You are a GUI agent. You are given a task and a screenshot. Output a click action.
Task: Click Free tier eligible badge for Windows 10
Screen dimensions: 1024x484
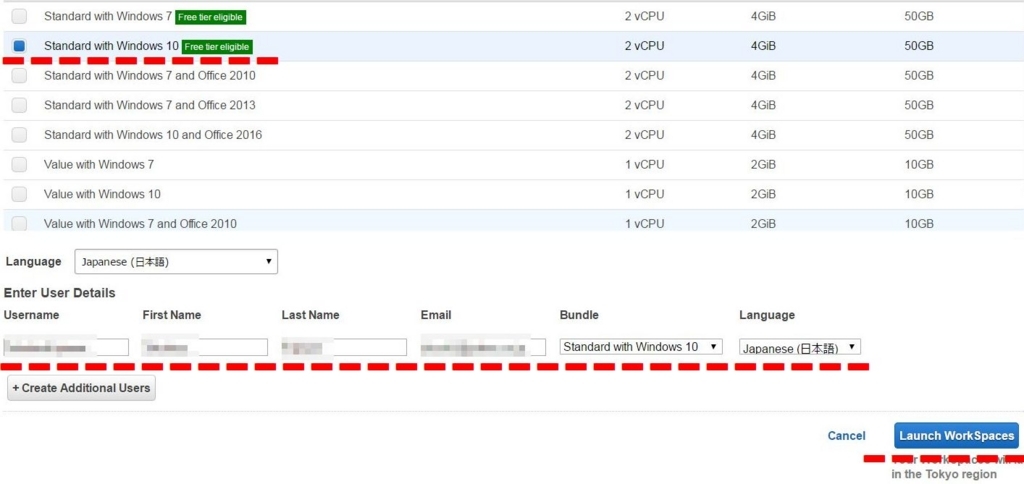pos(217,47)
